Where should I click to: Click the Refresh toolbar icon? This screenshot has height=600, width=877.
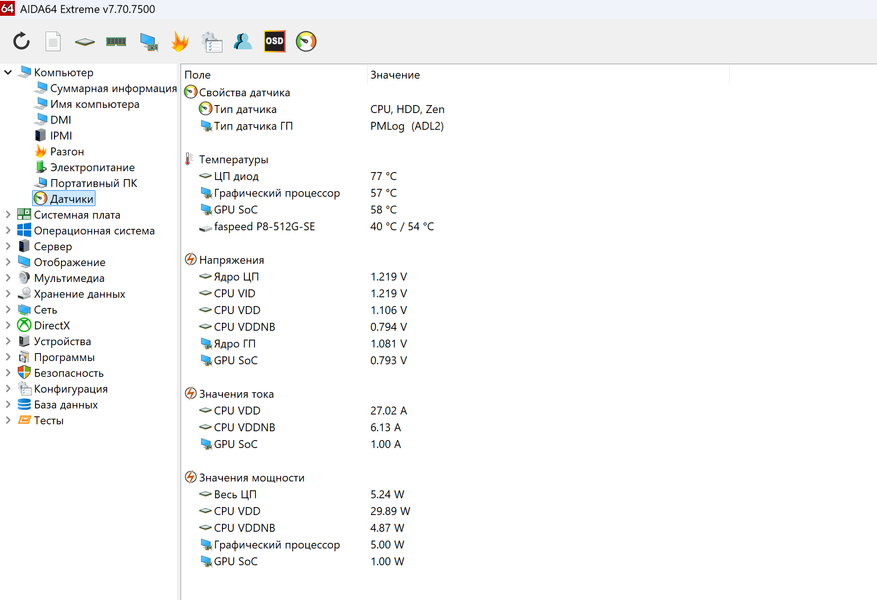tap(21, 41)
